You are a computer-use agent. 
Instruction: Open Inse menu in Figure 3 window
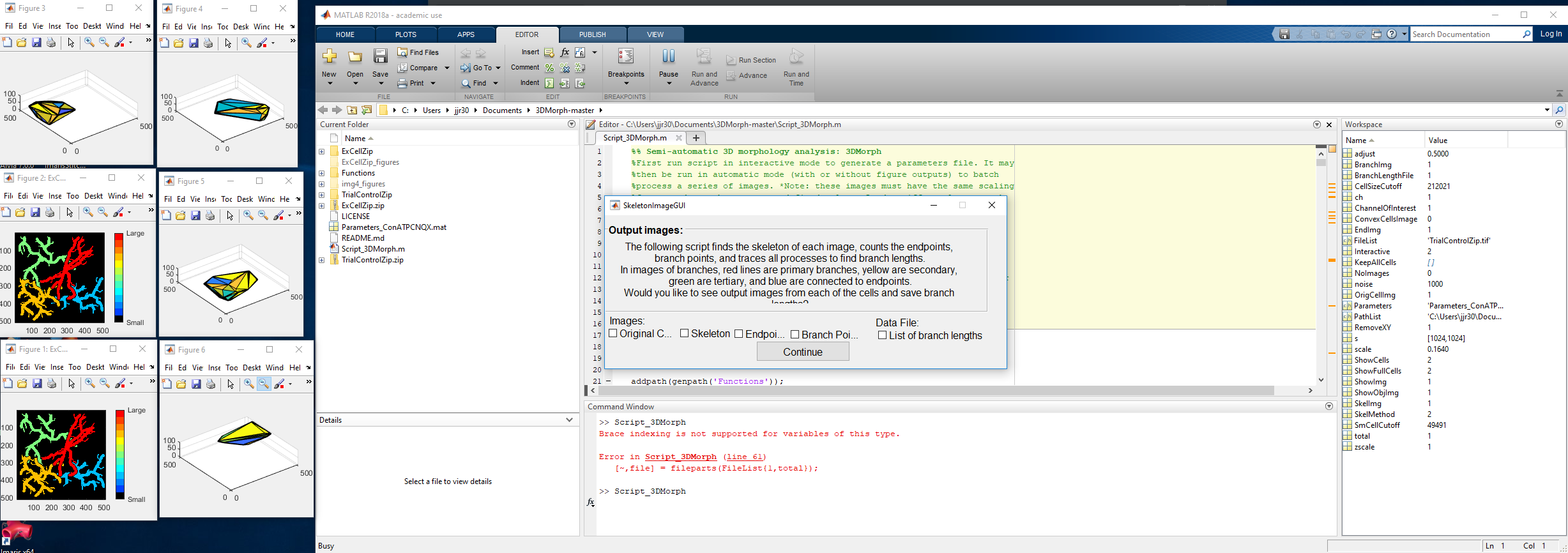55,26
